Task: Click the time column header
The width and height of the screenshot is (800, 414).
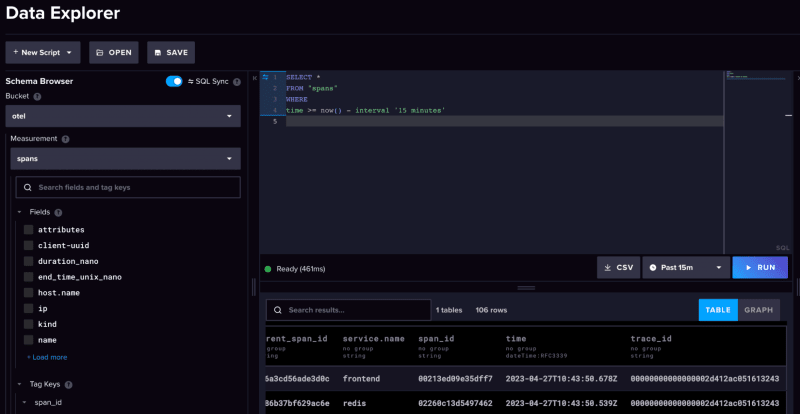Action: [516, 338]
